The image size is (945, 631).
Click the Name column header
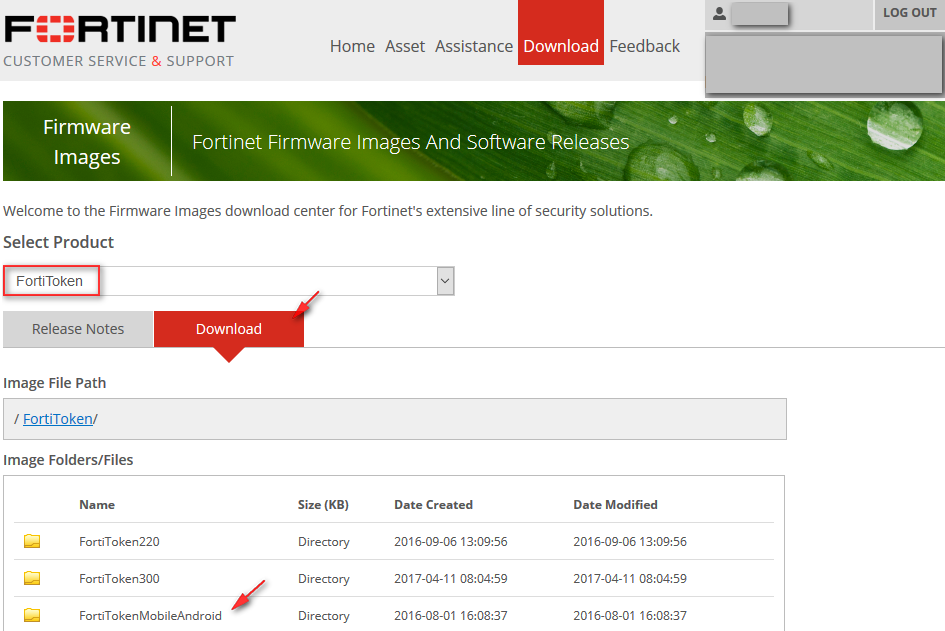(x=97, y=504)
